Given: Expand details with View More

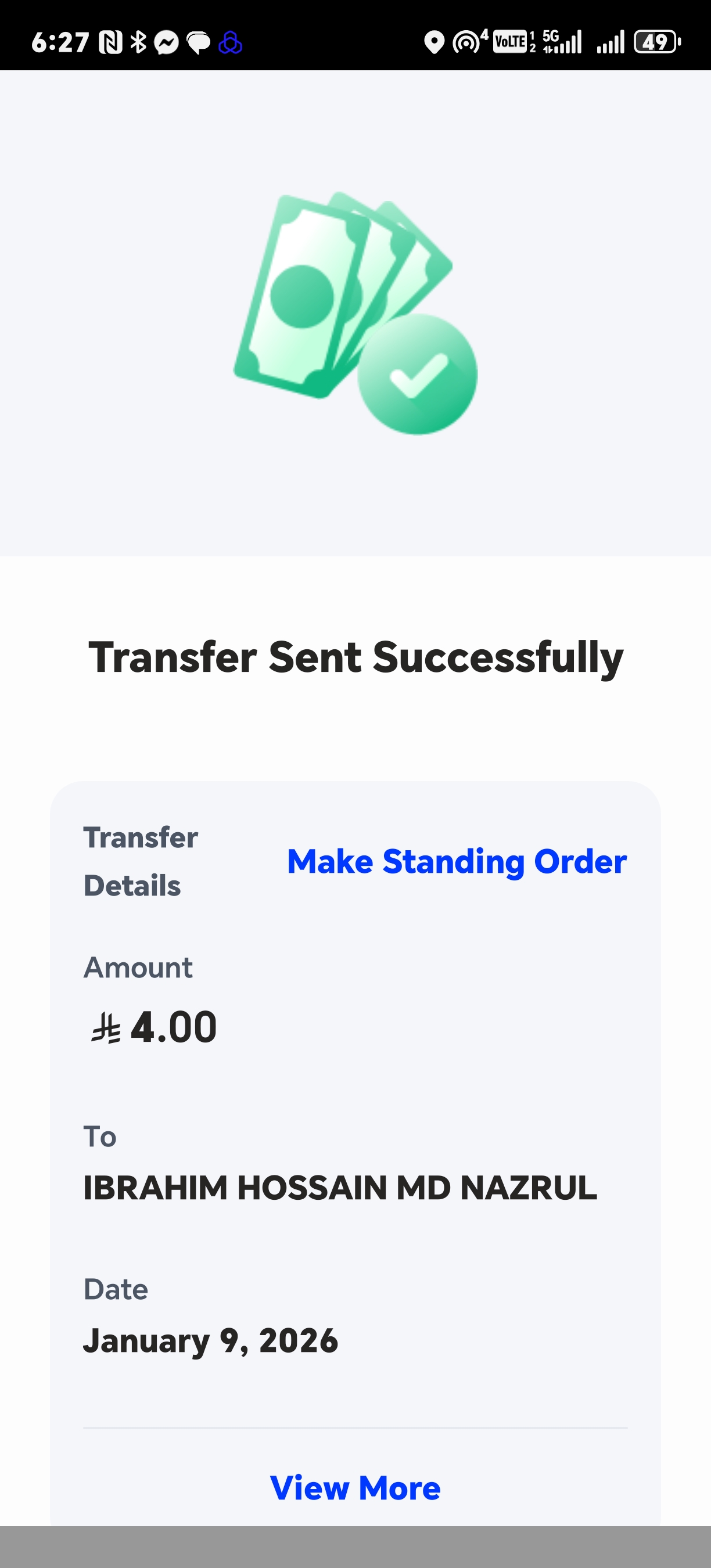Looking at the screenshot, I should pyautogui.click(x=355, y=1488).
